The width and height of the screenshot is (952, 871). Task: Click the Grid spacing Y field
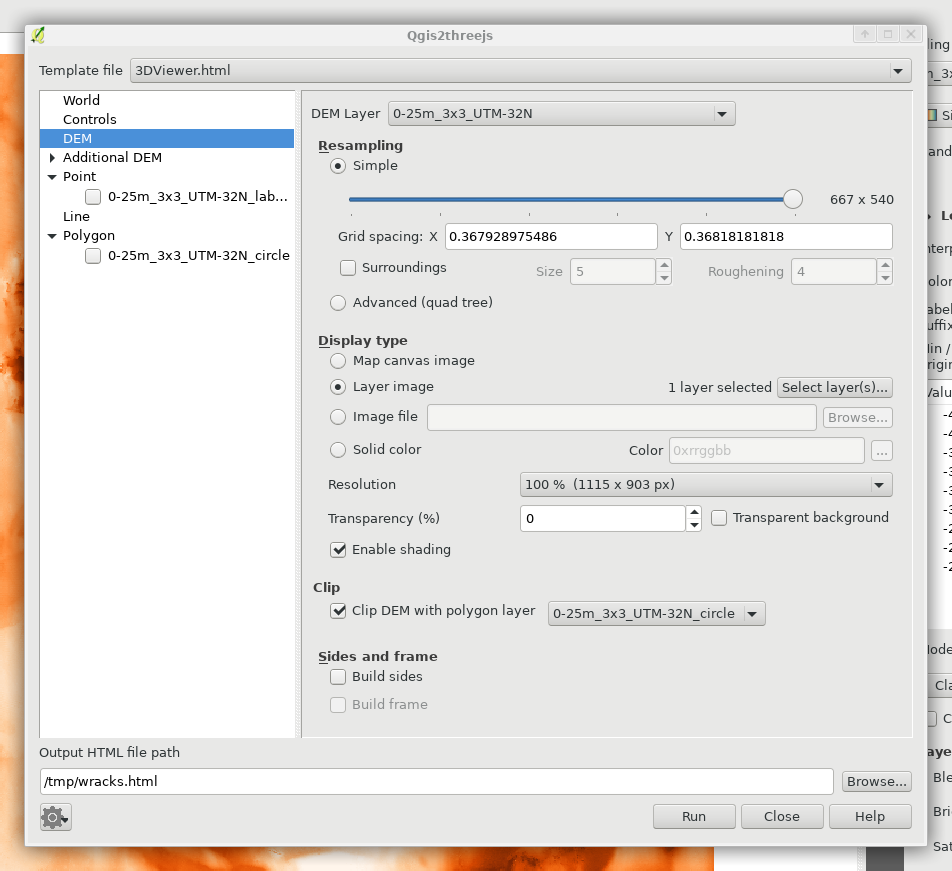click(786, 237)
